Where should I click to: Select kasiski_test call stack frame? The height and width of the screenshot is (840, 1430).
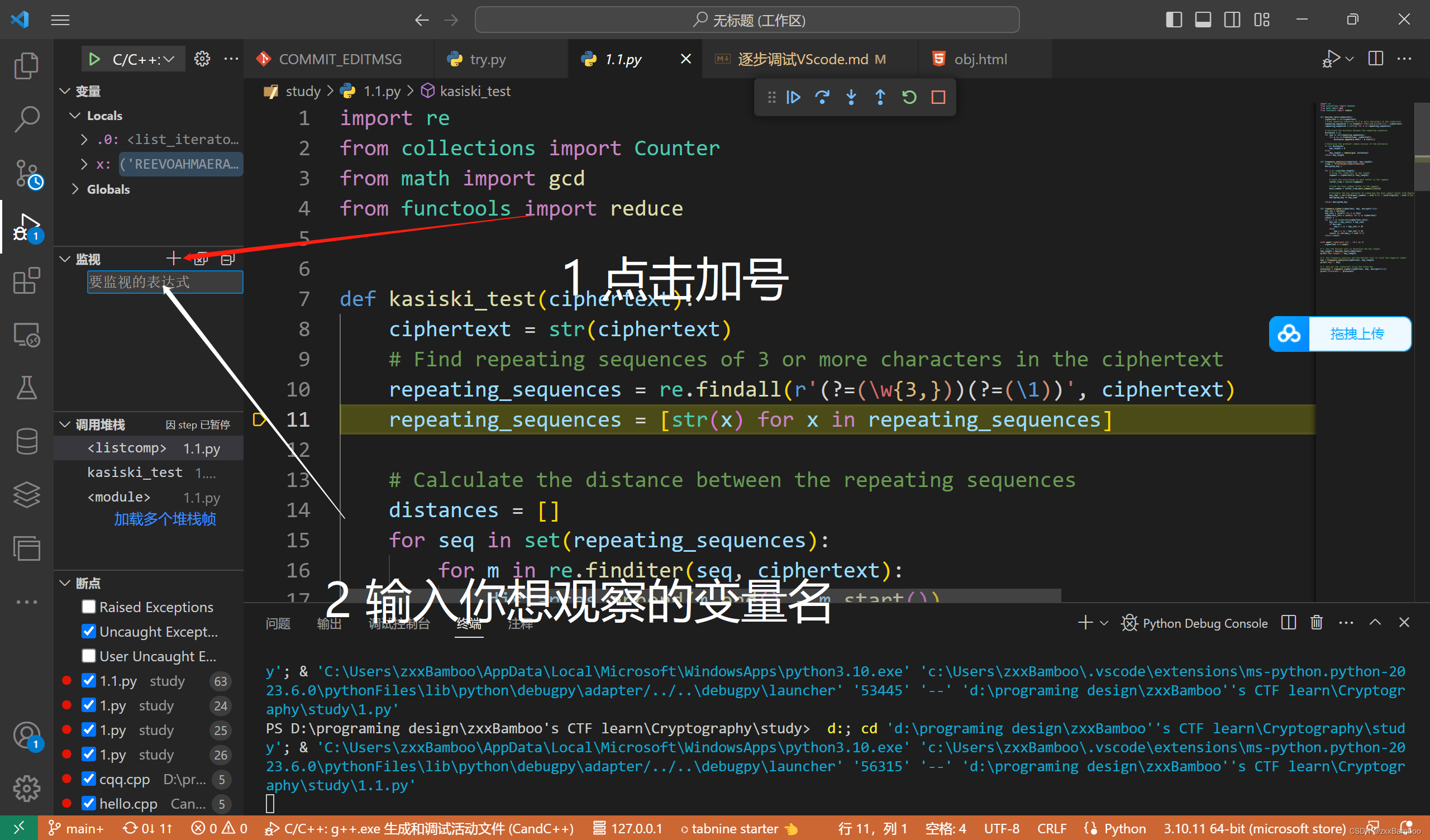135,472
